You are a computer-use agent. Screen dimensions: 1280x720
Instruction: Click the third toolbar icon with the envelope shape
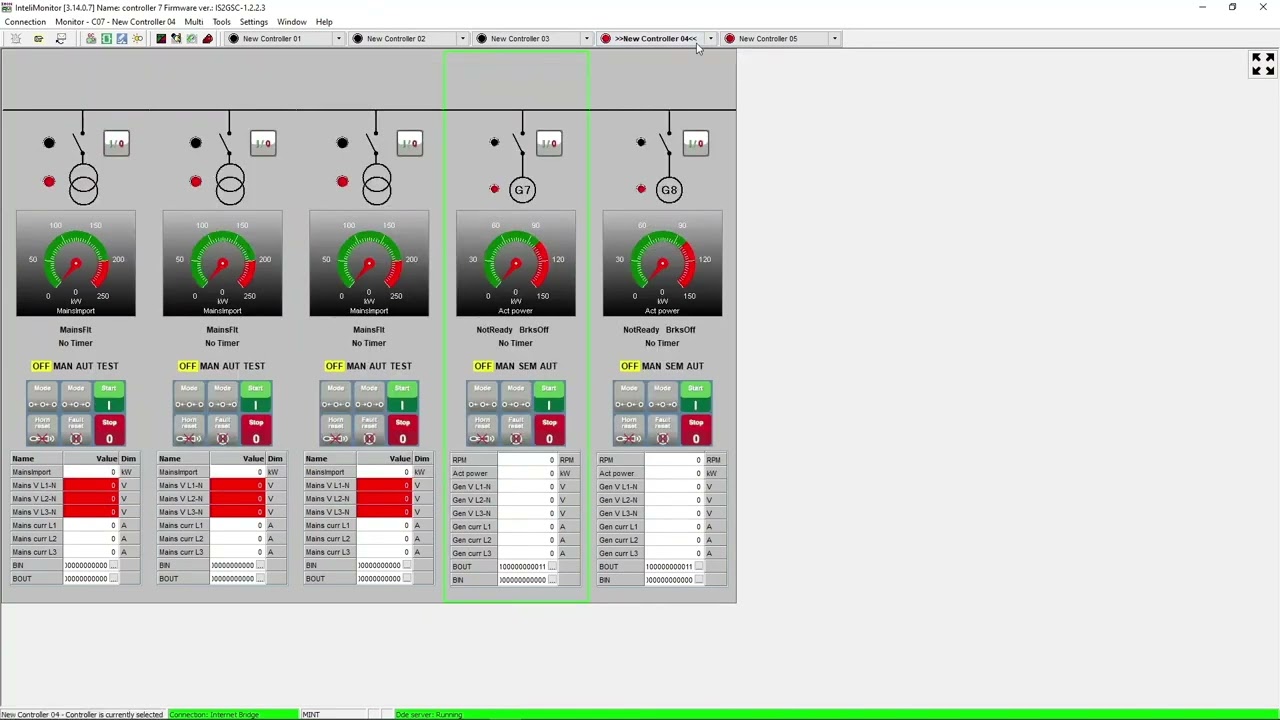click(61, 38)
